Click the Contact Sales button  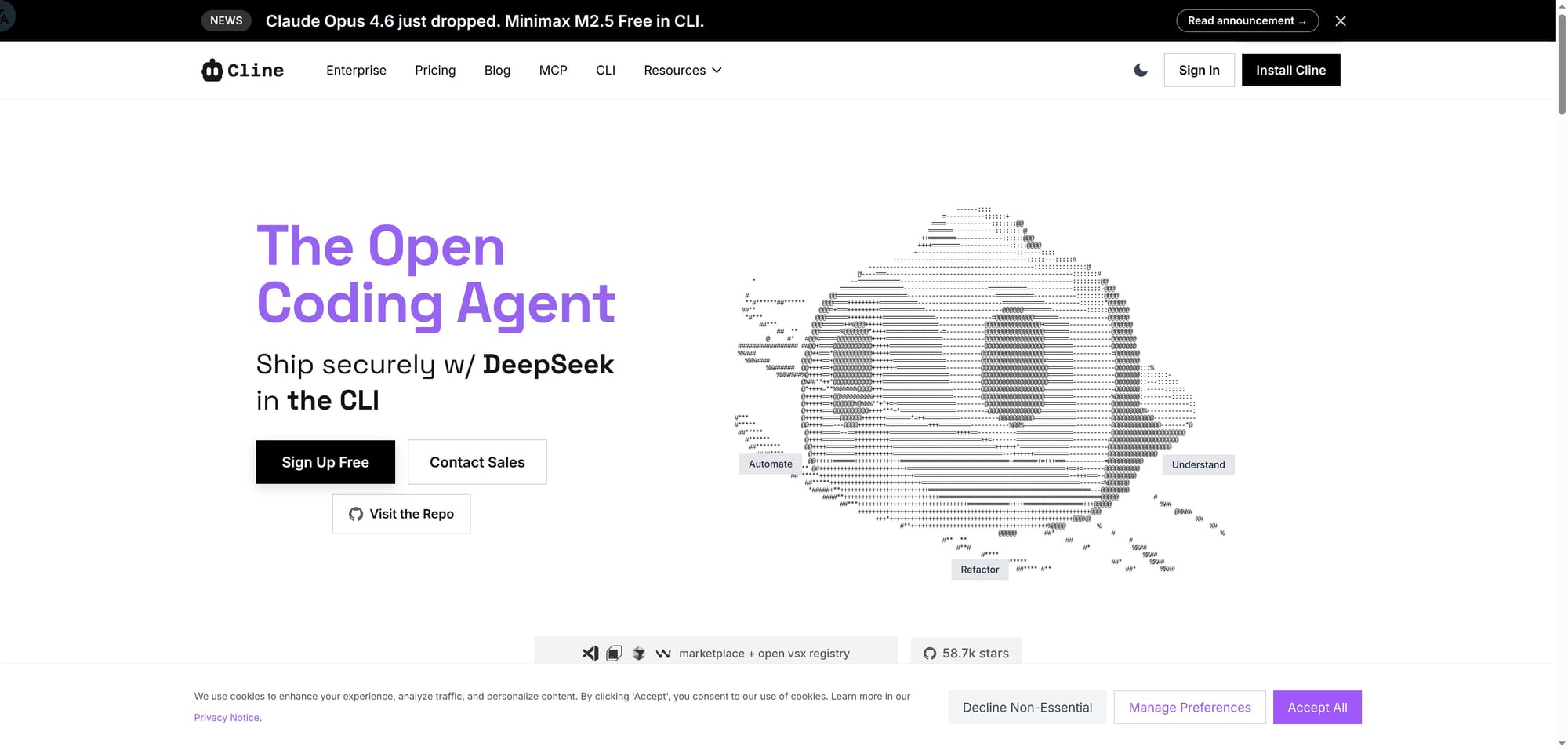pos(477,462)
